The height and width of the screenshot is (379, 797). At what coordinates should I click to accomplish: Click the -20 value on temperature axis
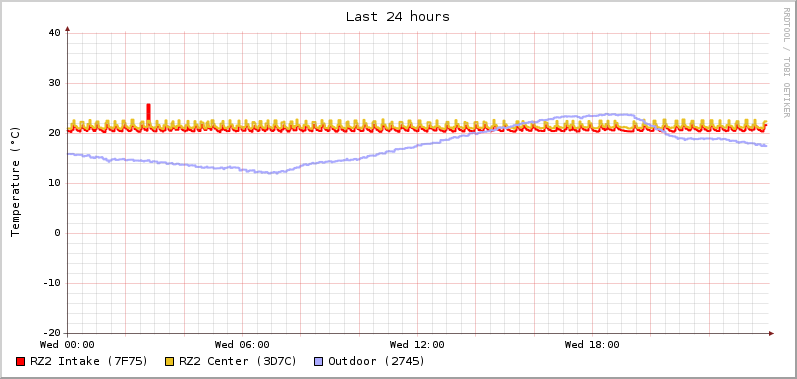click(x=51, y=333)
